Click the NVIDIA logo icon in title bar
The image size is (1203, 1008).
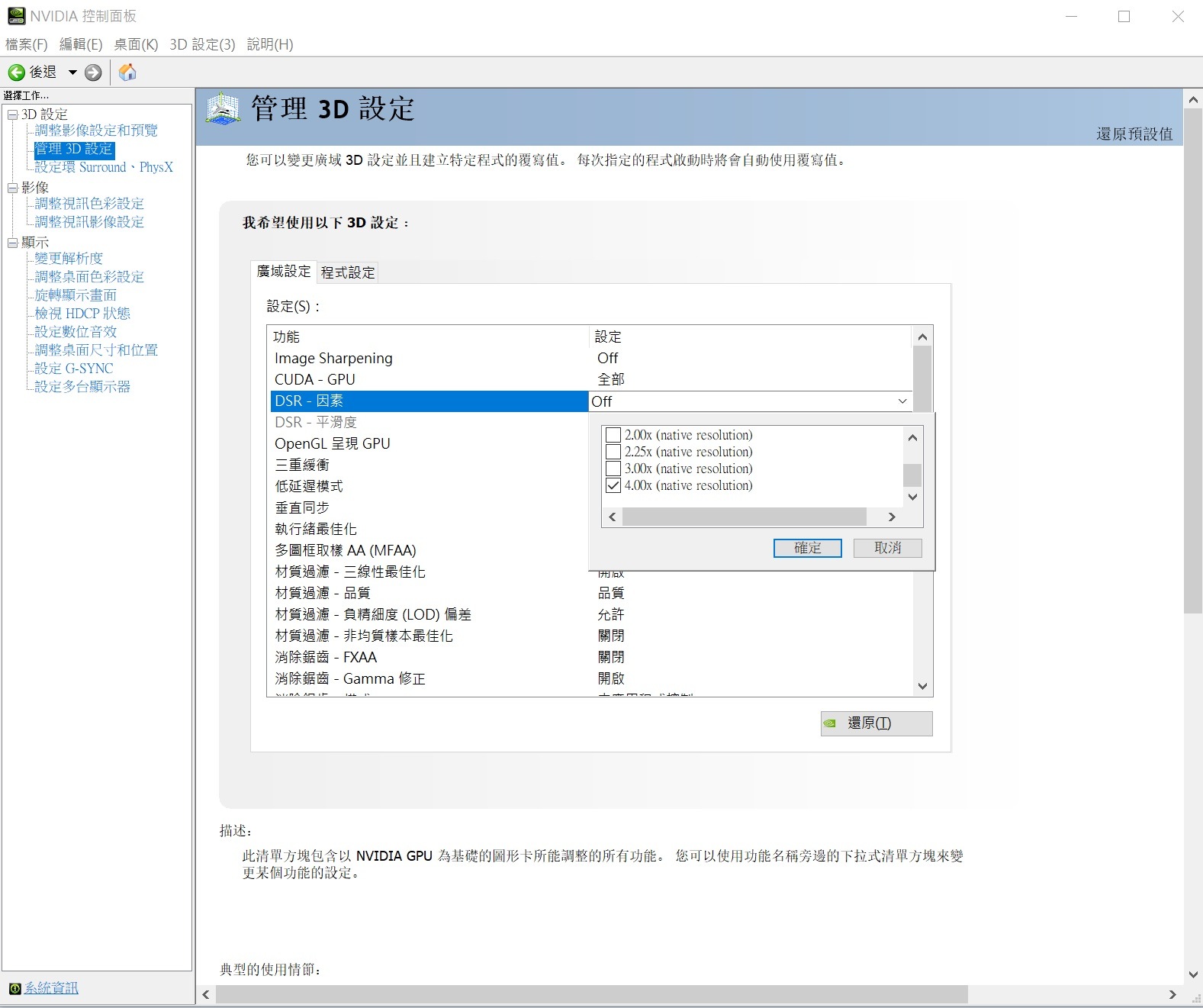pyautogui.click(x=16, y=16)
